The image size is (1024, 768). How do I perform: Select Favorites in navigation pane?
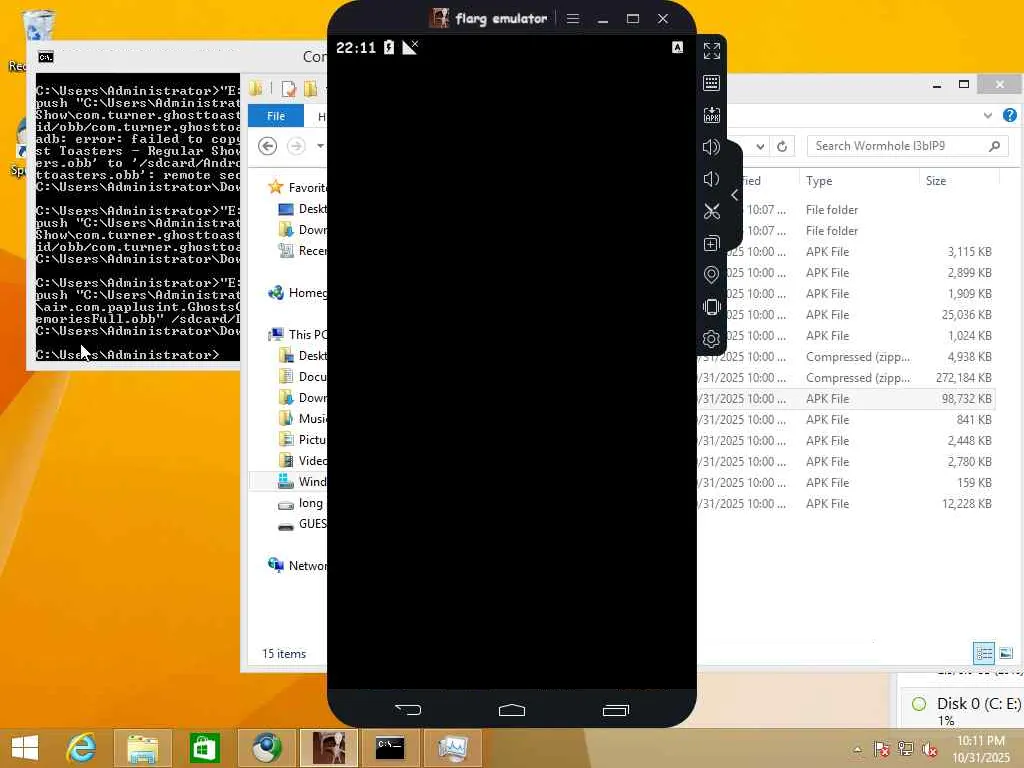click(x=297, y=187)
